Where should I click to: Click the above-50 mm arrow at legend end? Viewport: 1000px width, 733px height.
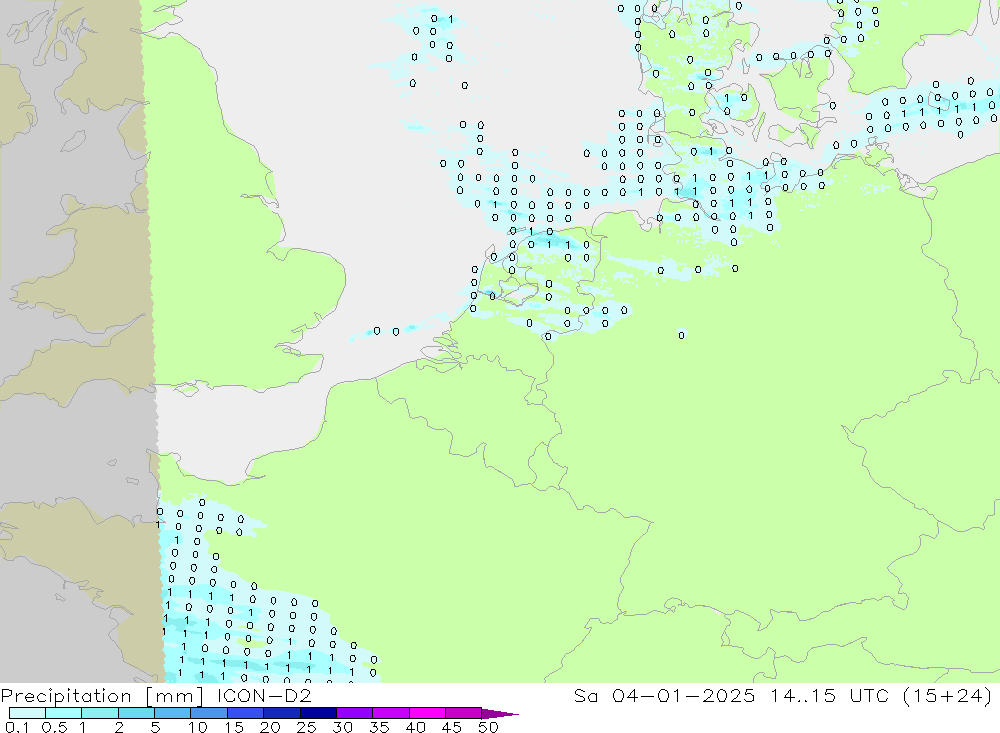(x=500, y=714)
